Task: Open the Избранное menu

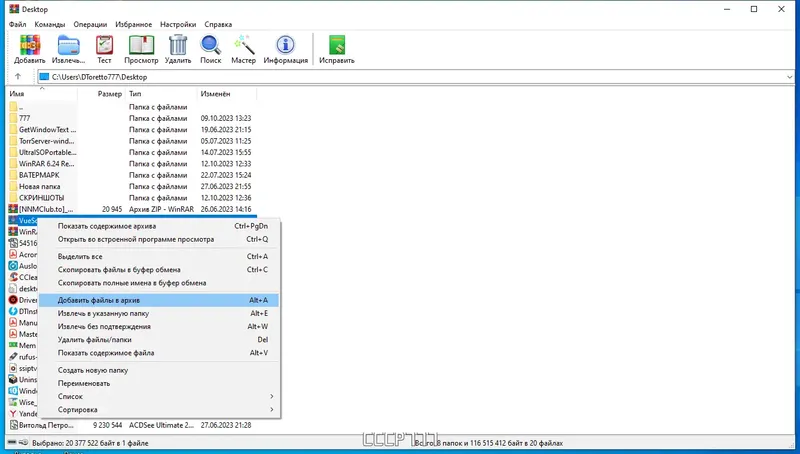Action: tap(134, 24)
